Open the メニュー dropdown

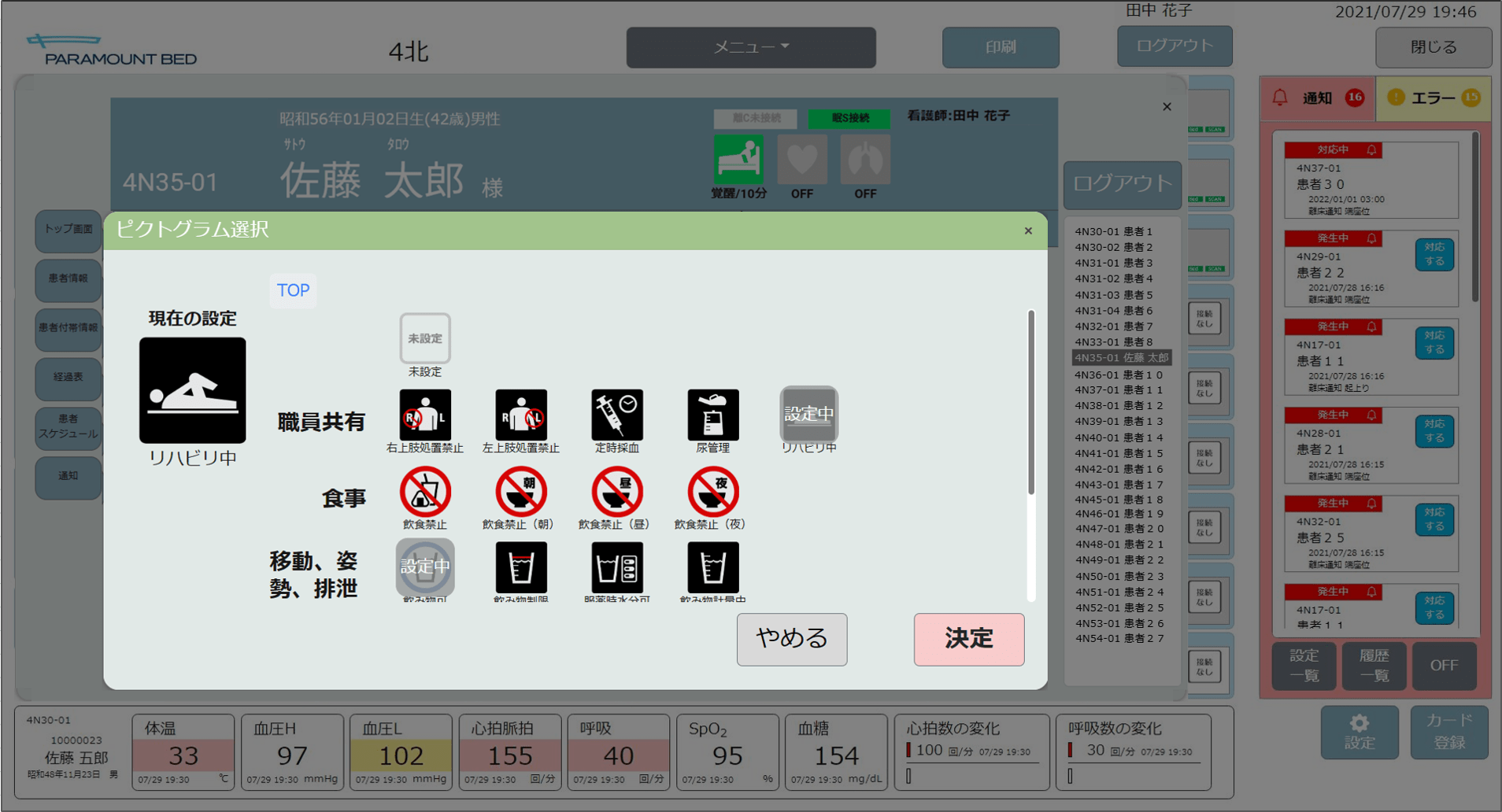coord(750,47)
